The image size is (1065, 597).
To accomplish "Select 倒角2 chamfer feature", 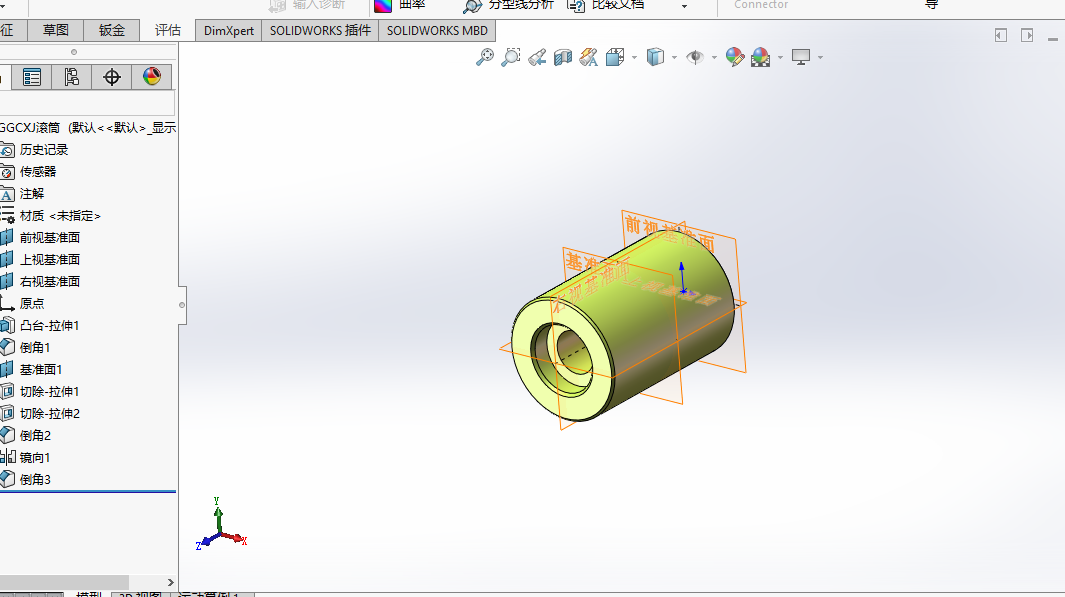I will pyautogui.click(x=35, y=435).
